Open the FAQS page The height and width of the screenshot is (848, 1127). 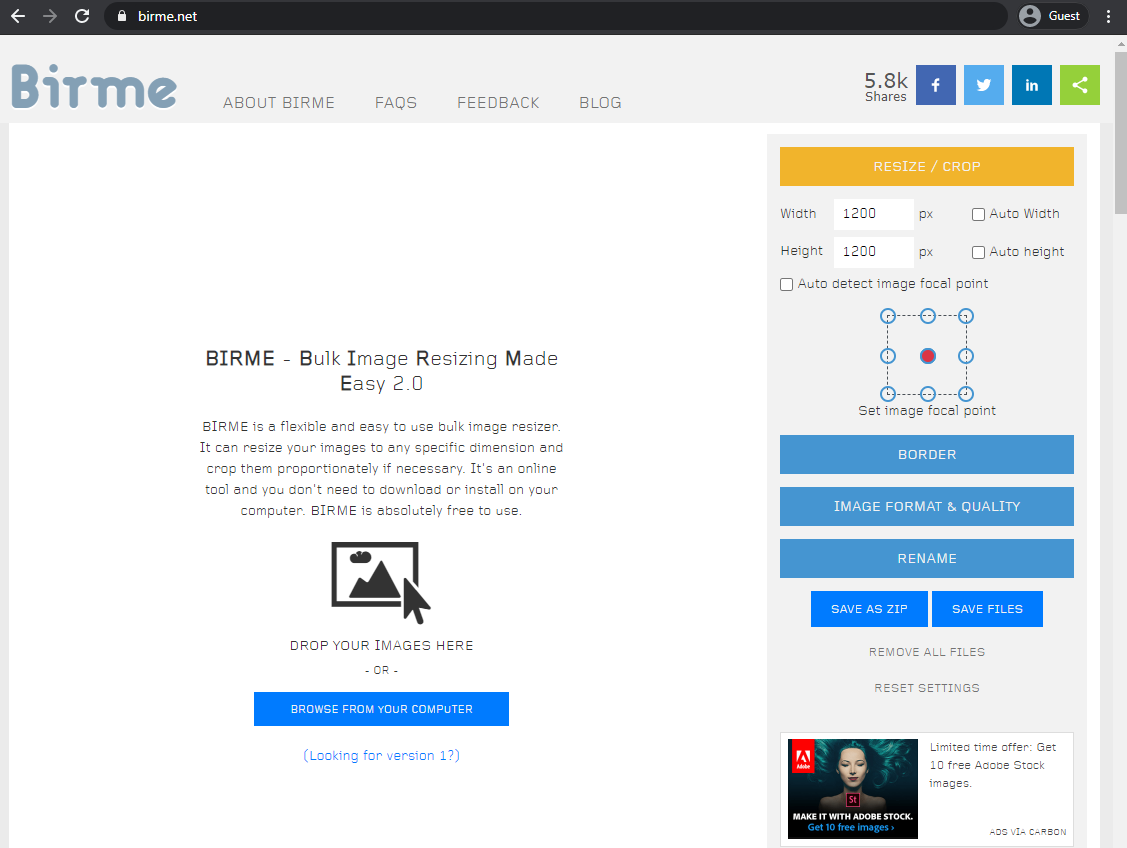coord(396,103)
